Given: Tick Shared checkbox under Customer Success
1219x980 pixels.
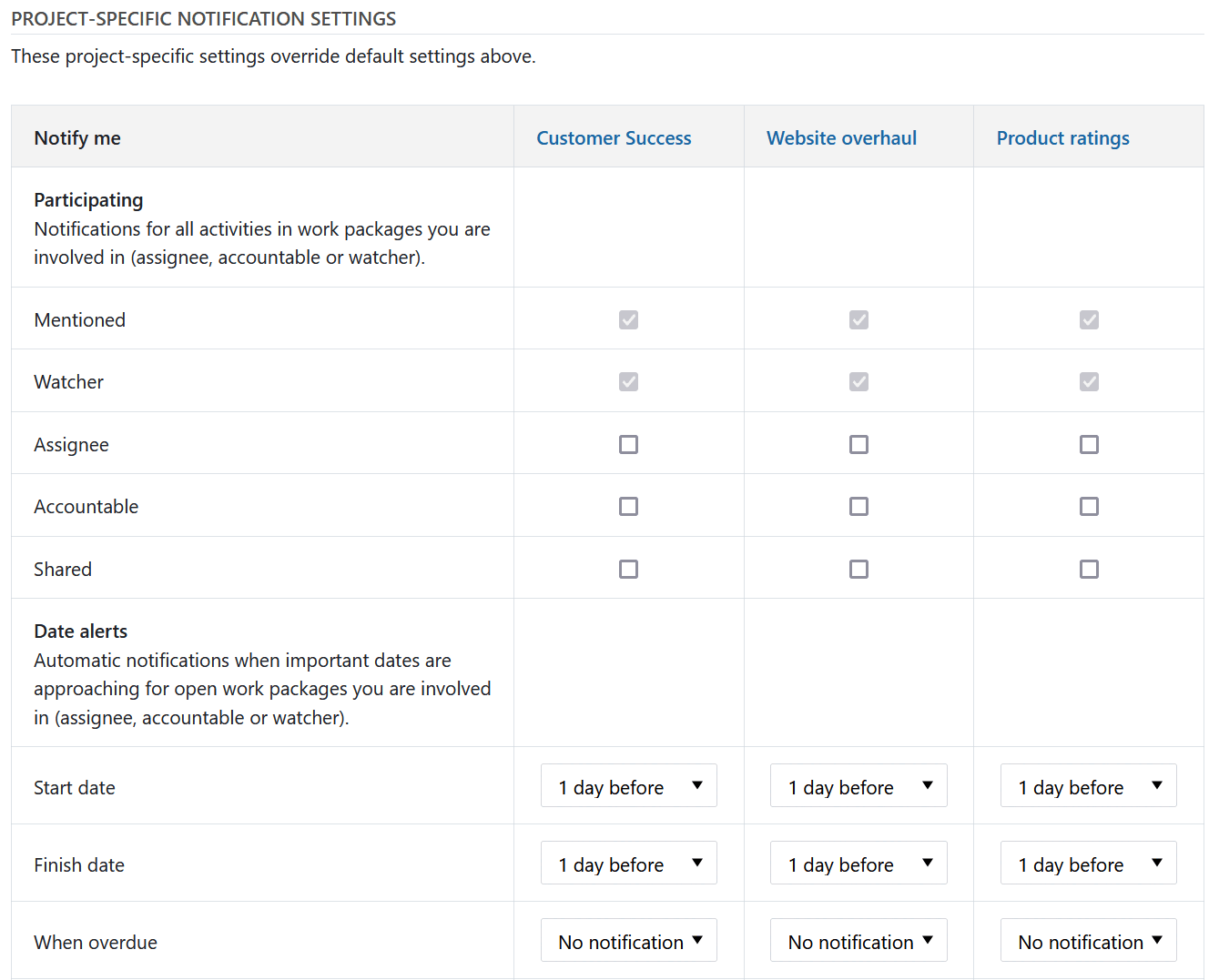Looking at the screenshot, I should pos(628,569).
